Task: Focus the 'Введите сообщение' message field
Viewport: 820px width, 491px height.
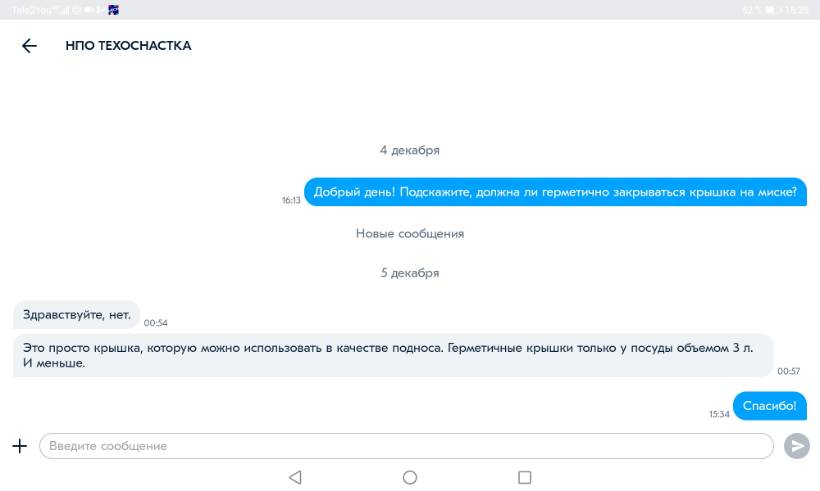Action: (405, 446)
